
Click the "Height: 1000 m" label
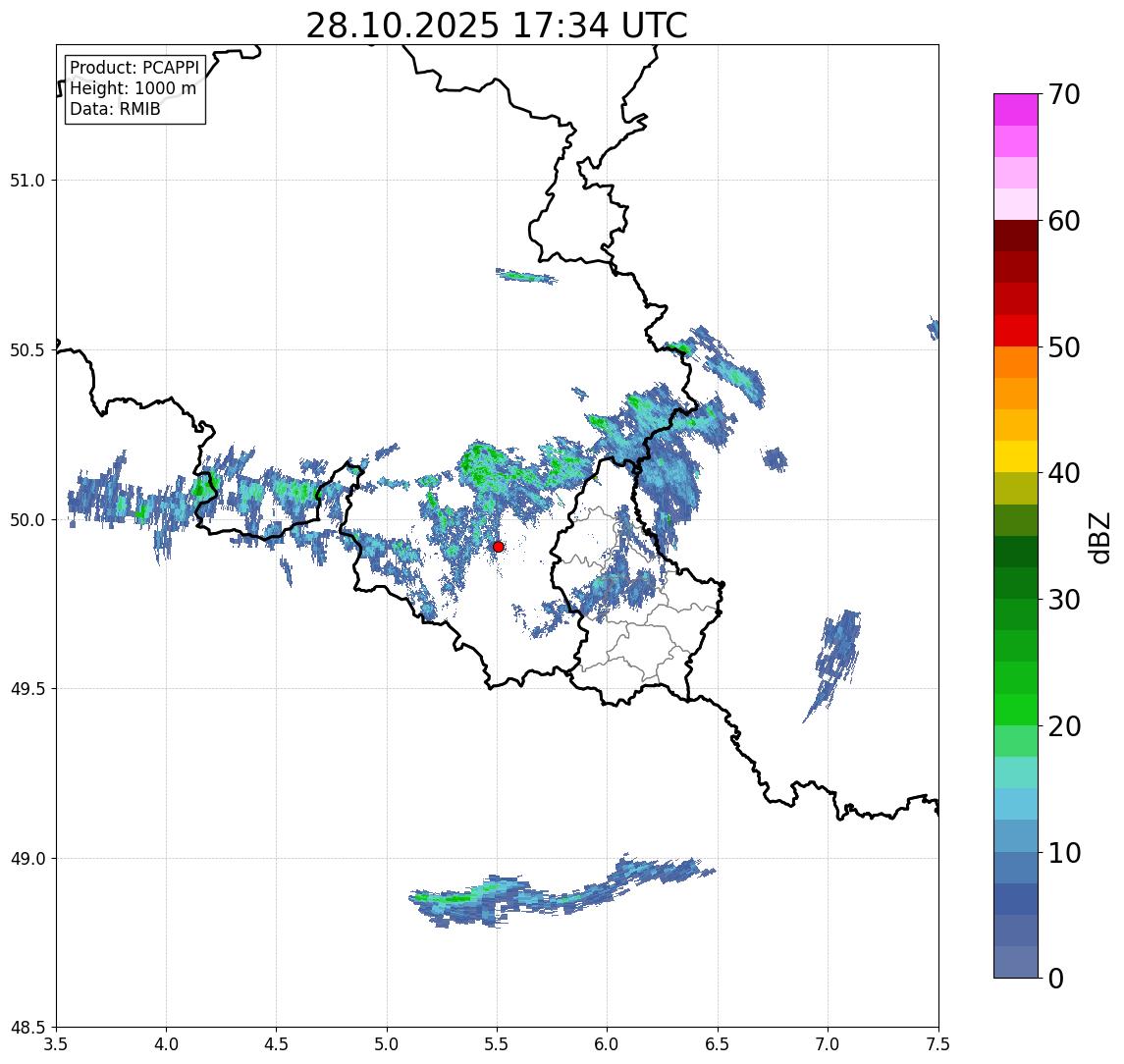pos(133,88)
